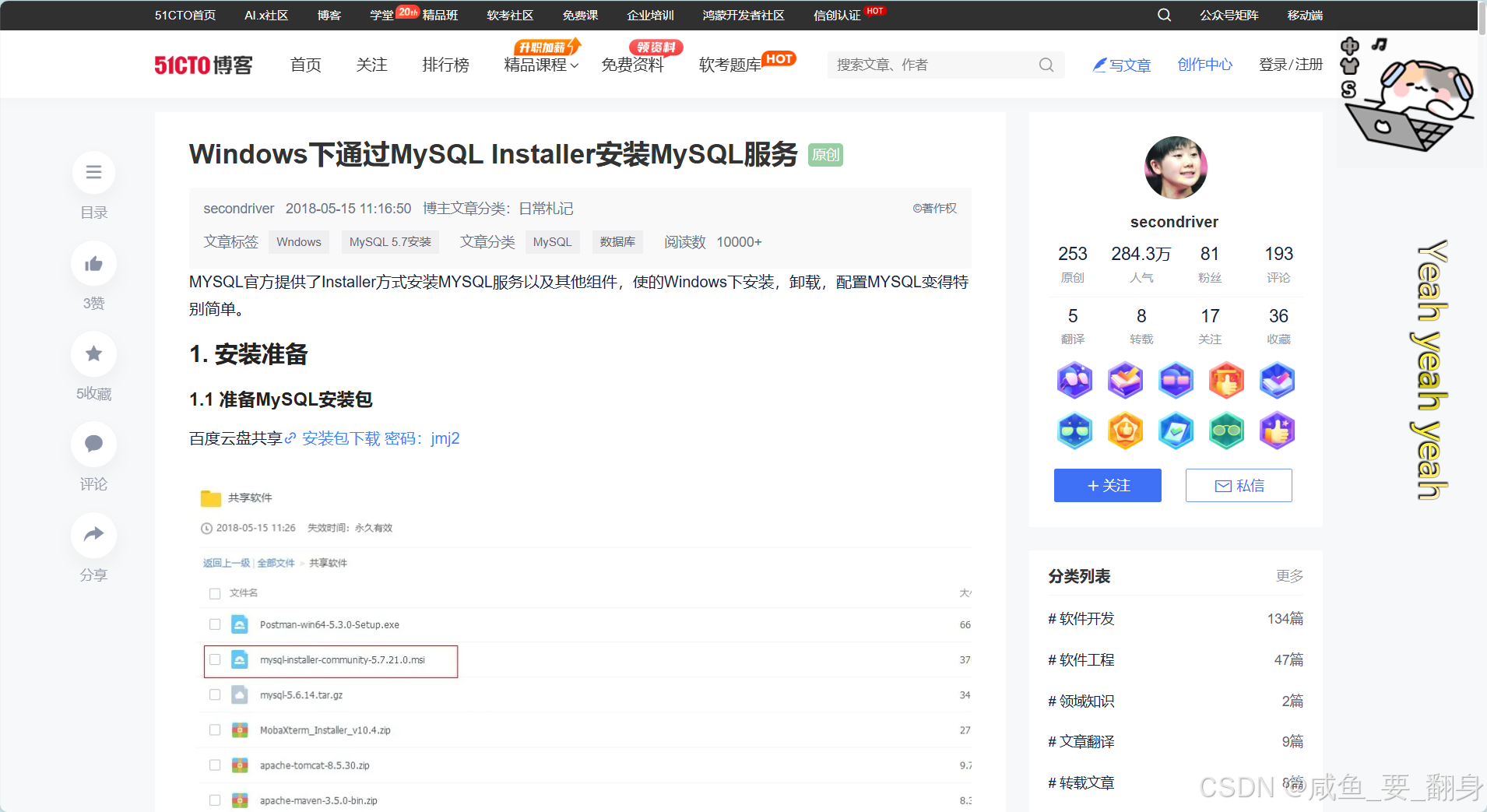Image resolution: width=1487 pixels, height=812 pixels.
Task: Open 公众号矩阵 in the top bar
Action: [1229, 15]
